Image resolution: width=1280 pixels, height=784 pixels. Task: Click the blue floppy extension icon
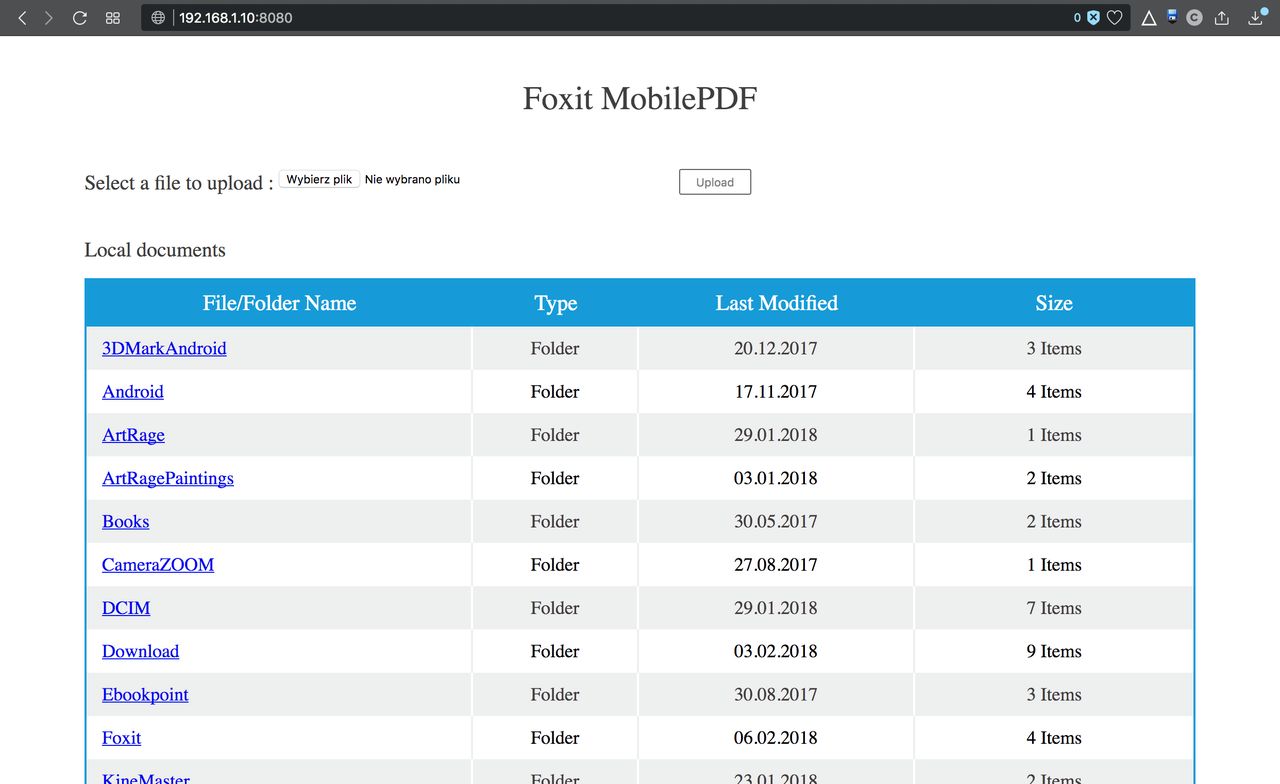(1172, 17)
